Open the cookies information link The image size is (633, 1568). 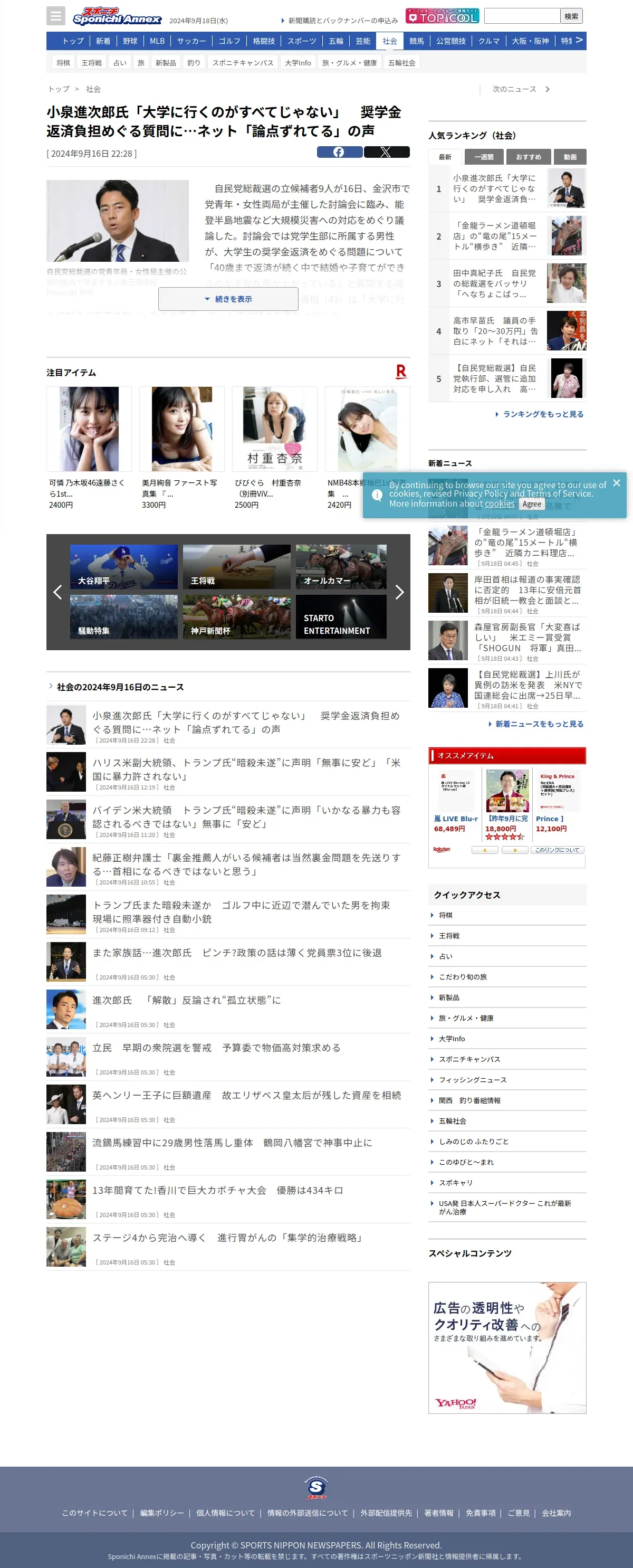pyautogui.click(x=500, y=504)
